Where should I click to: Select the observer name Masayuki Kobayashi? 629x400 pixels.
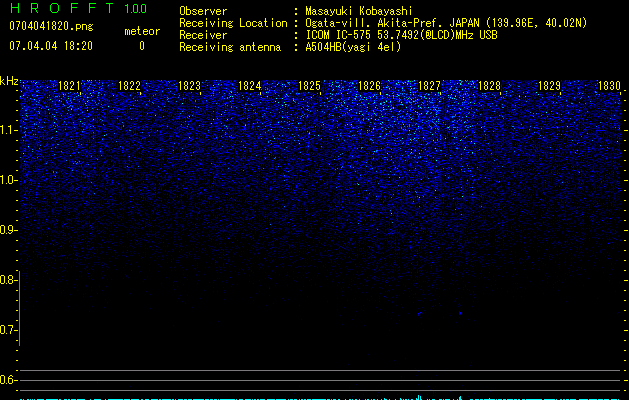point(359,11)
